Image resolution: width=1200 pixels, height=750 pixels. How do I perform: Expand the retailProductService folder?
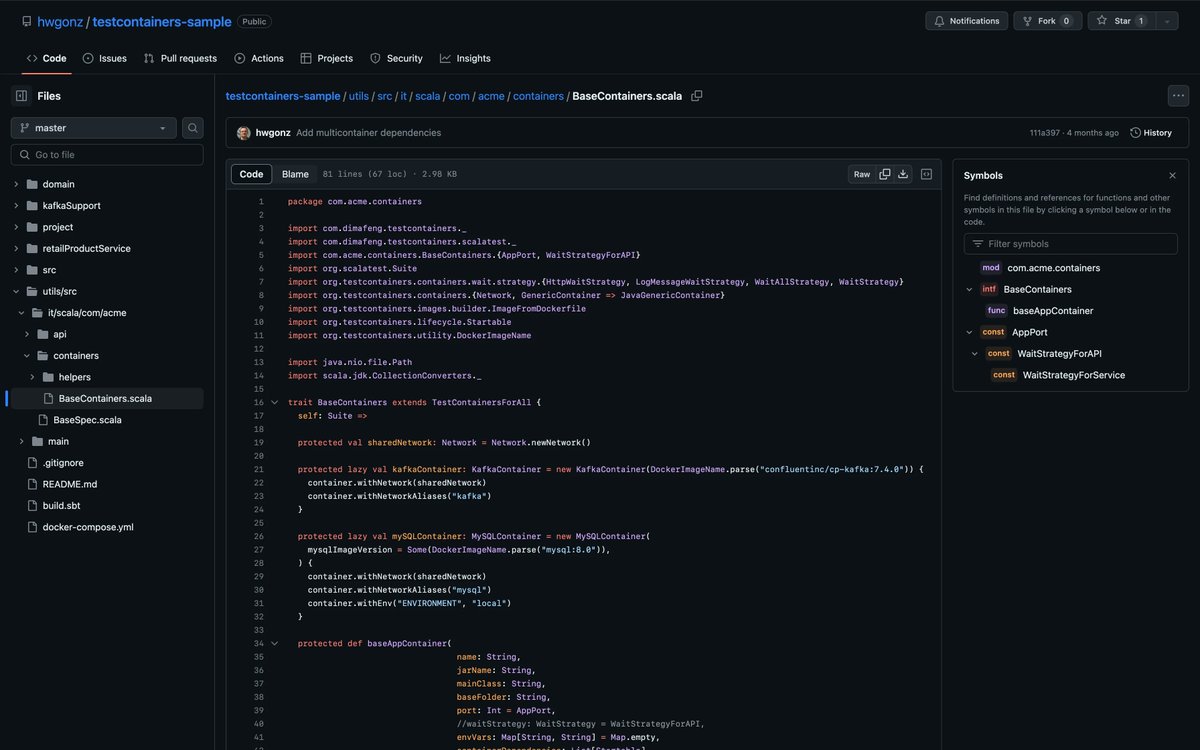click(x=16, y=248)
